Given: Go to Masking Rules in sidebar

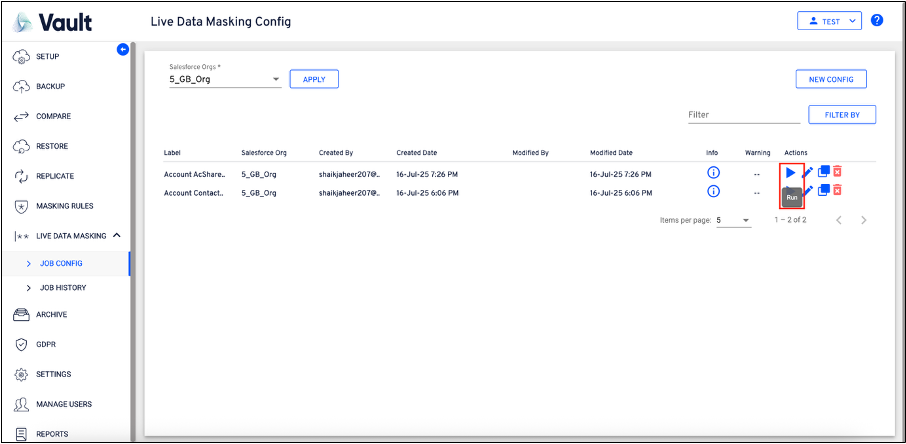Looking at the screenshot, I should click(x=64, y=206).
